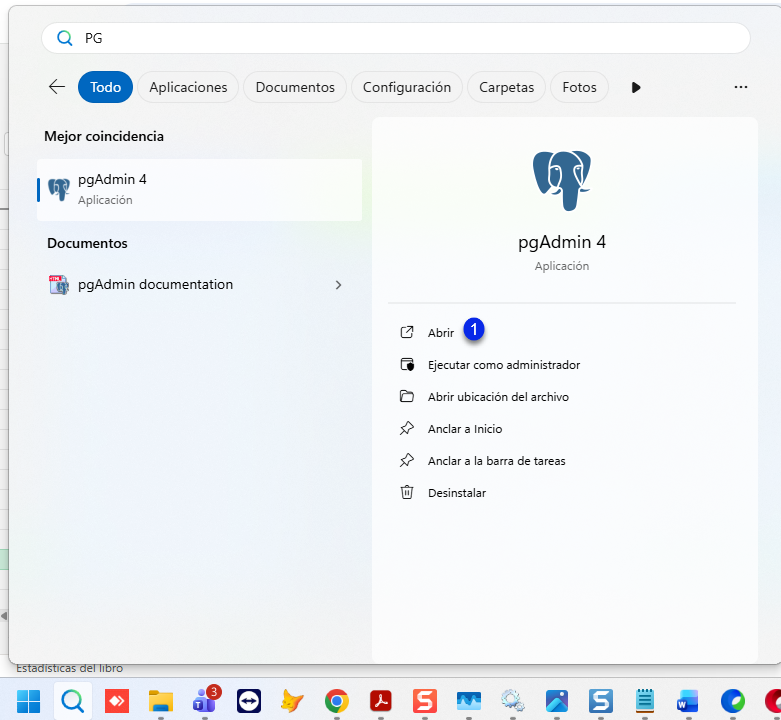Click the large pgAdmin elephant logo
This screenshot has height=720, width=781.
[x=561, y=180]
